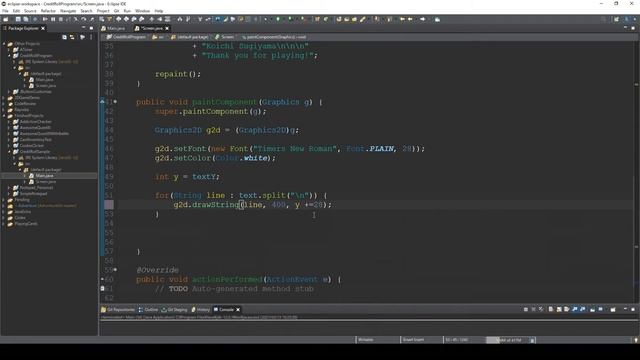Image resolution: width=640 pixels, height=360 pixels.
Task: Switch to the Outline tab
Action: tap(148, 309)
